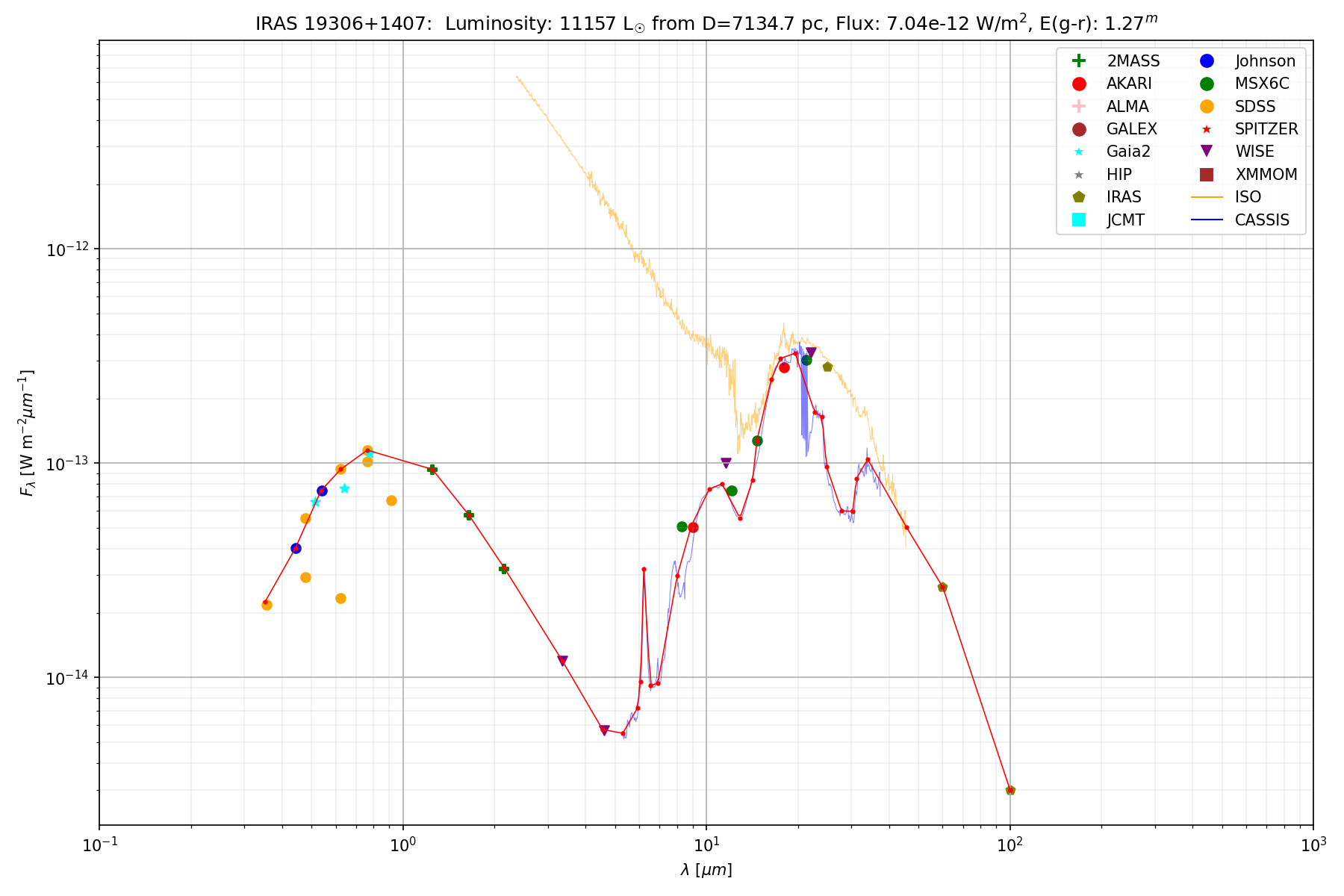Image resolution: width=1344 pixels, height=896 pixels.
Task: Click the 2MASS green plus legend marker
Action: pos(1078,61)
